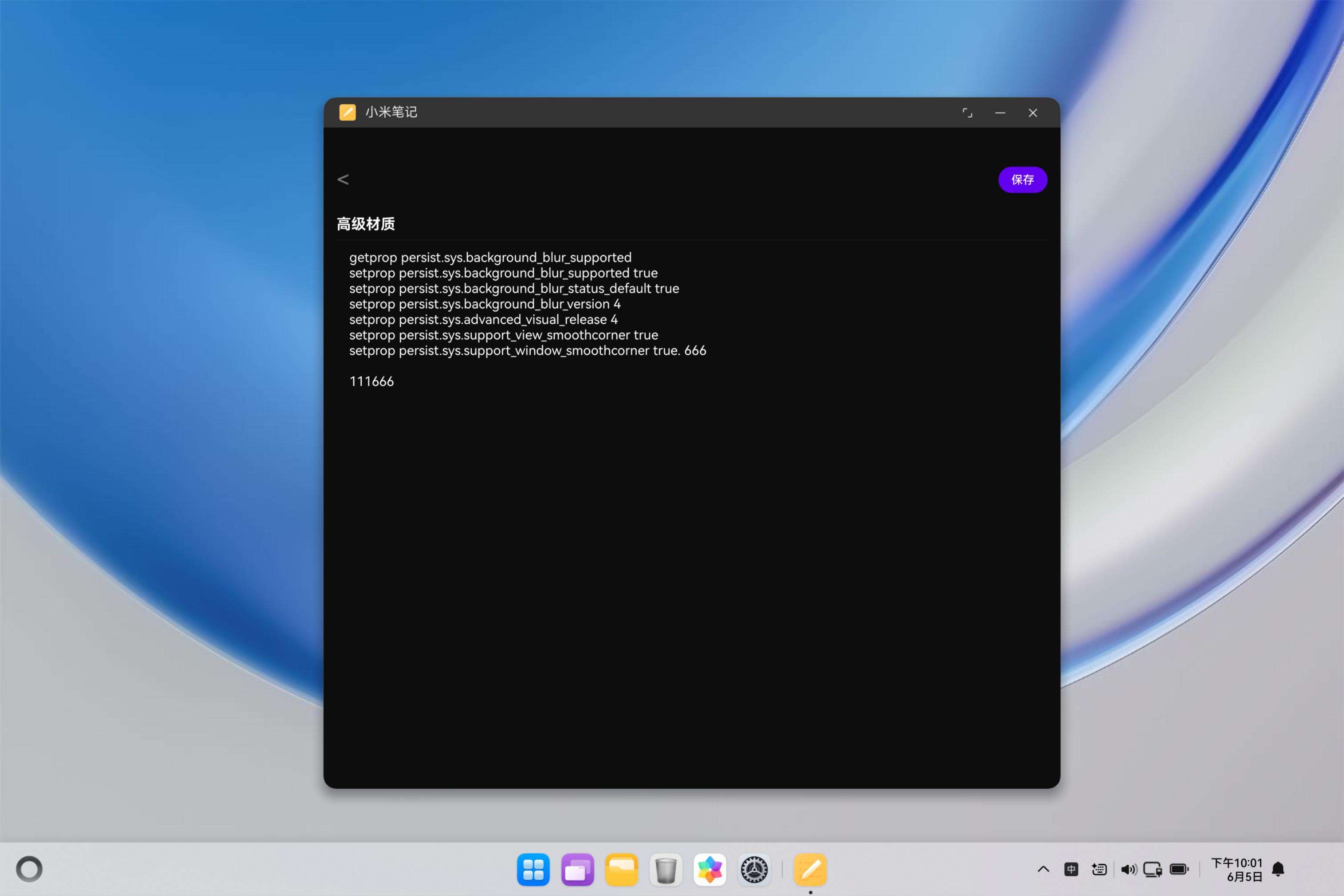Check battery status in the tray
The image size is (1344, 896).
tap(1179, 869)
